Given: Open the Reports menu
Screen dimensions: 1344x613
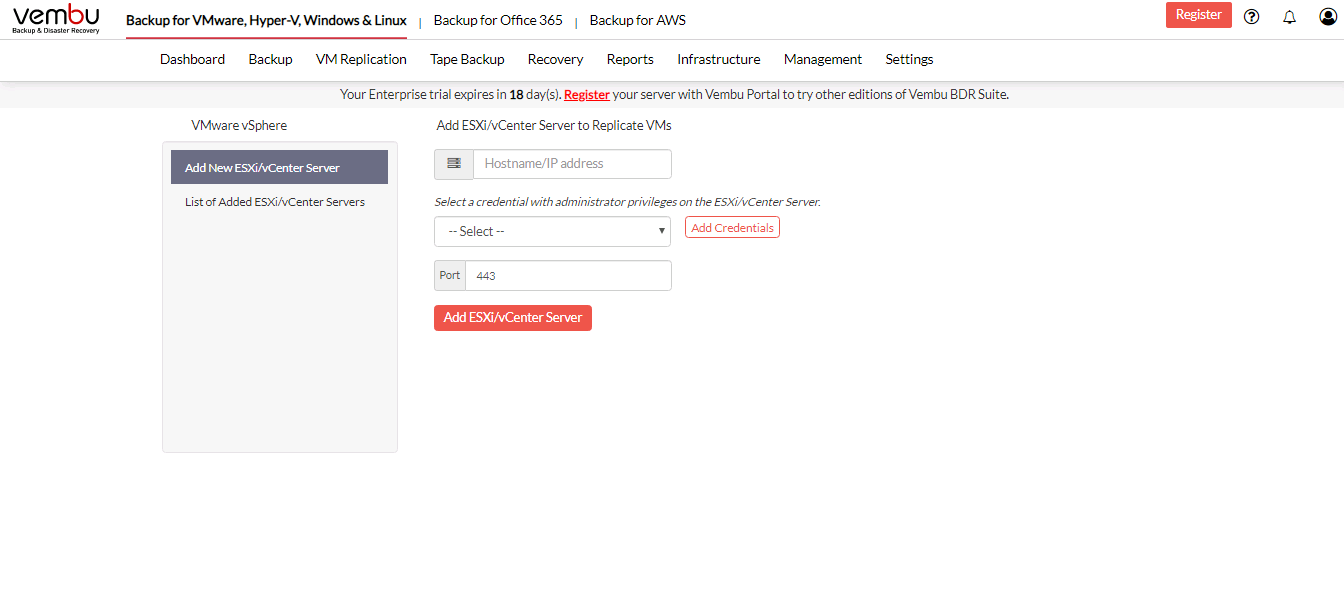Looking at the screenshot, I should [x=630, y=59].
